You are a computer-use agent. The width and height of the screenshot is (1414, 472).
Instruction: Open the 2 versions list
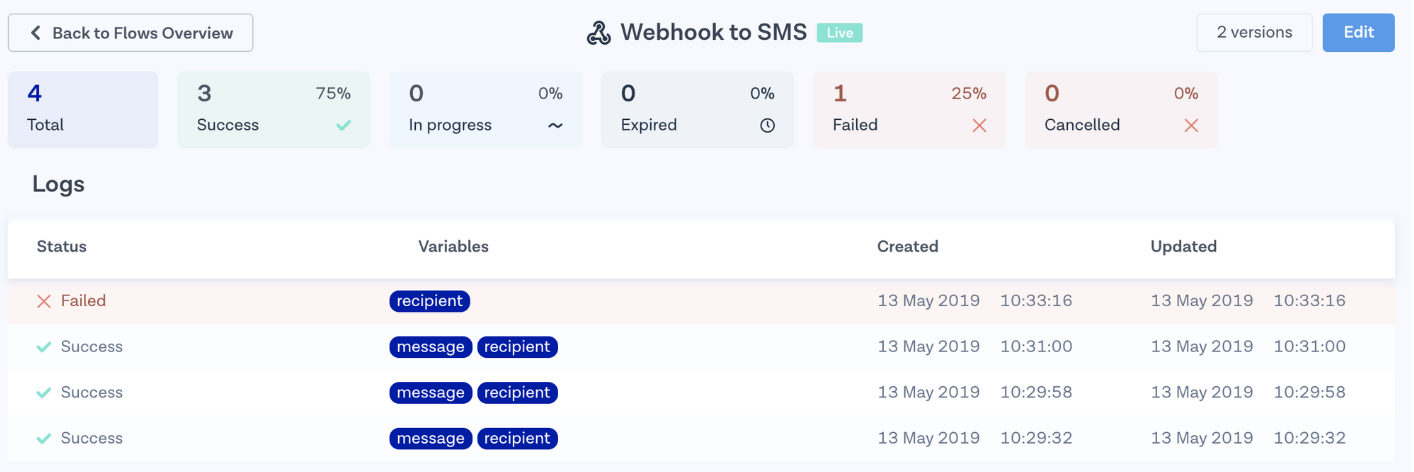(1254, 33)
